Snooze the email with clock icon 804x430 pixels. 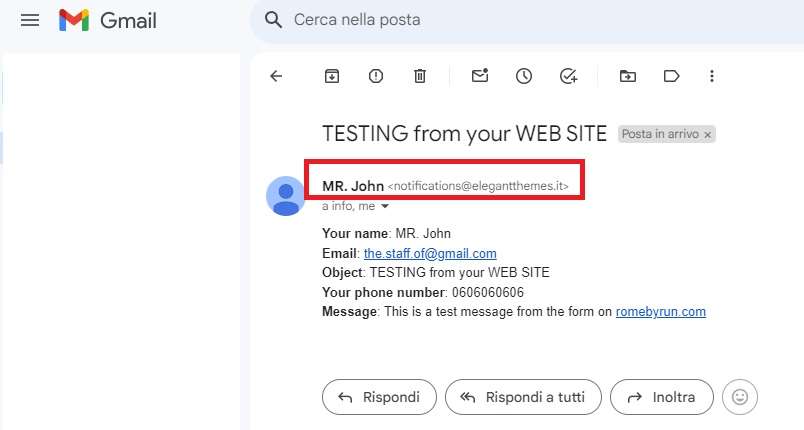pos(524,76)
